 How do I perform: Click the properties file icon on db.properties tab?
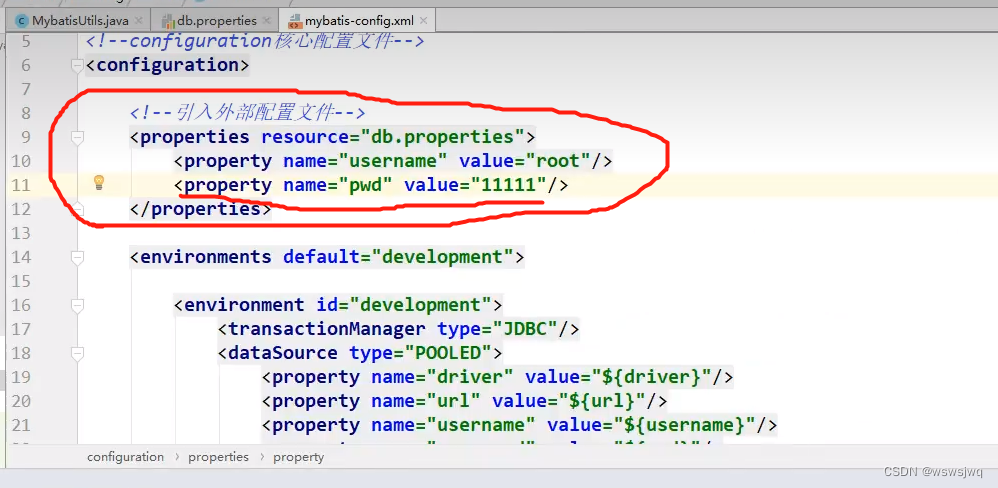[x=168, y=21]
